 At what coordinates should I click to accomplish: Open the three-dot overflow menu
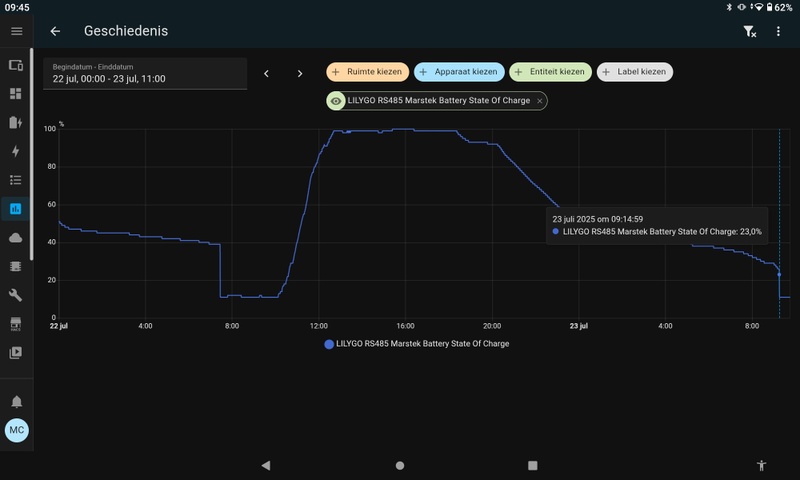tap(778, 31)
